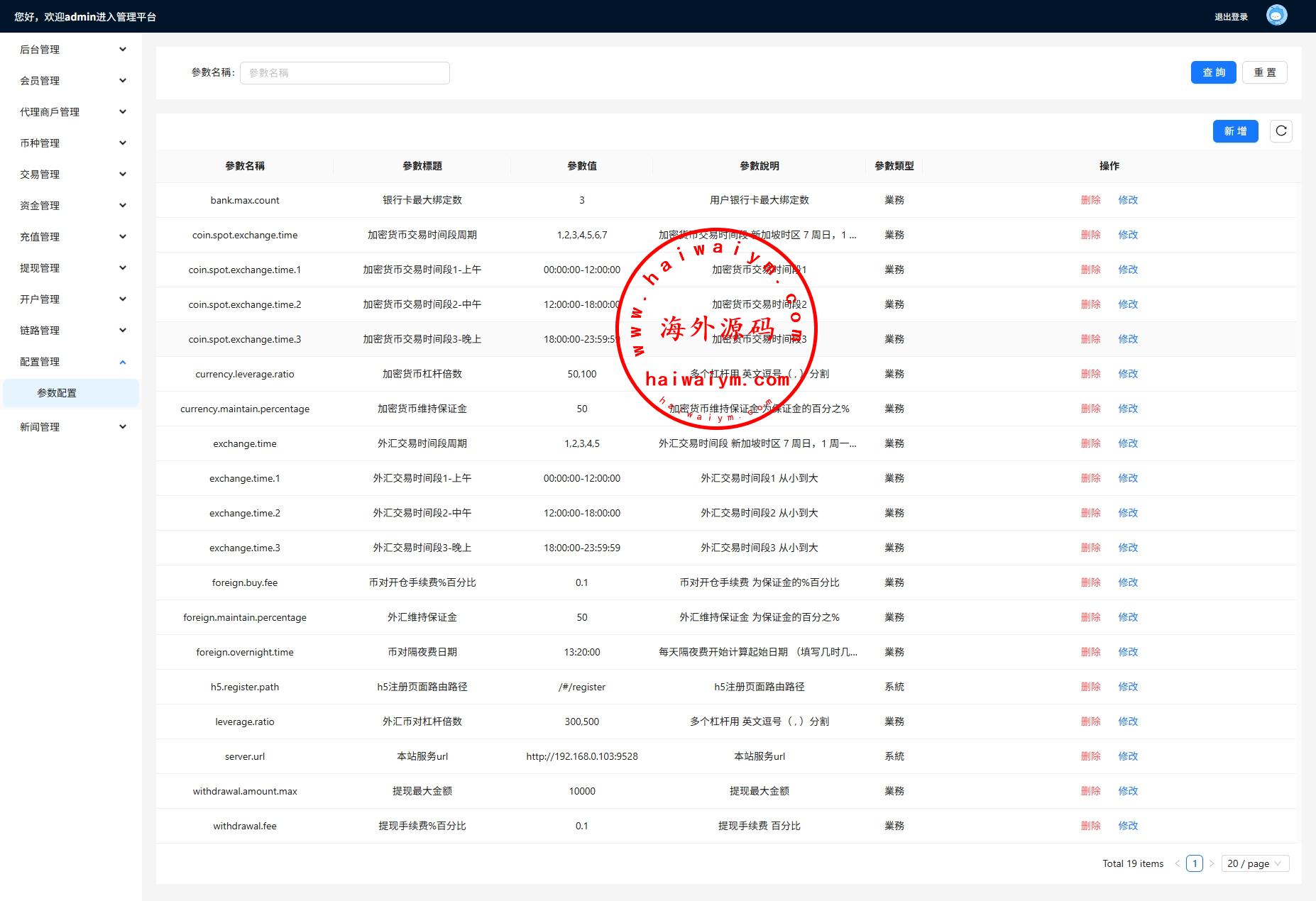Focus the 参数名称 search input field
Image resolution: width=1316 pixels, height=901 pixels.
[x=344, y=73]
